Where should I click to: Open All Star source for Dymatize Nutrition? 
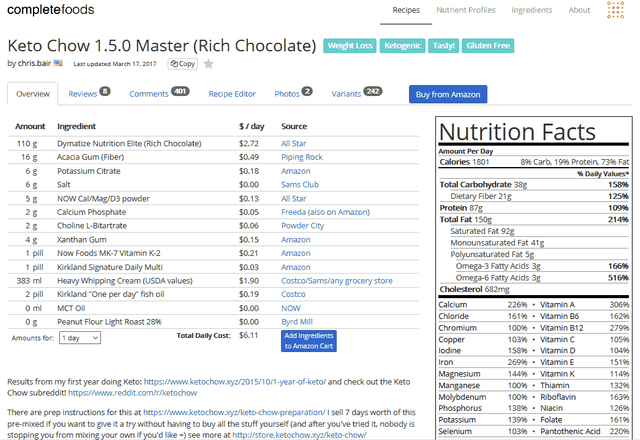293,144
